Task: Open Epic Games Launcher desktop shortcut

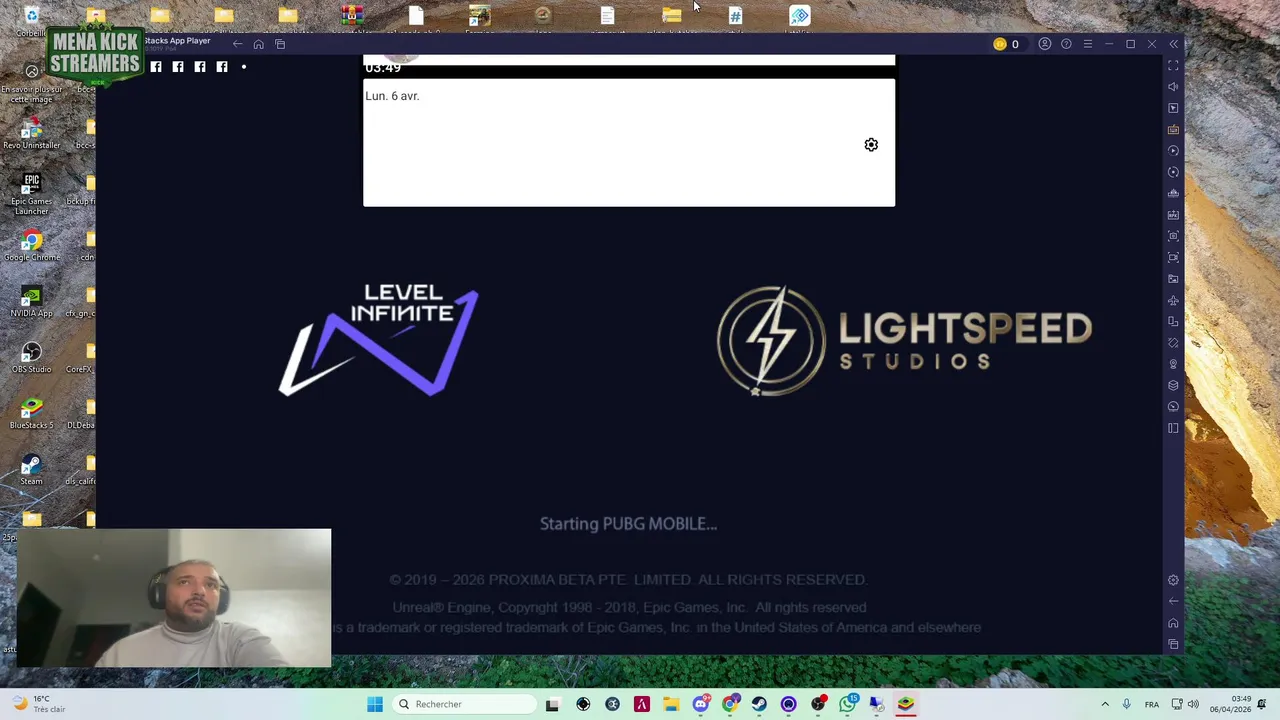Action: [32, 194]
